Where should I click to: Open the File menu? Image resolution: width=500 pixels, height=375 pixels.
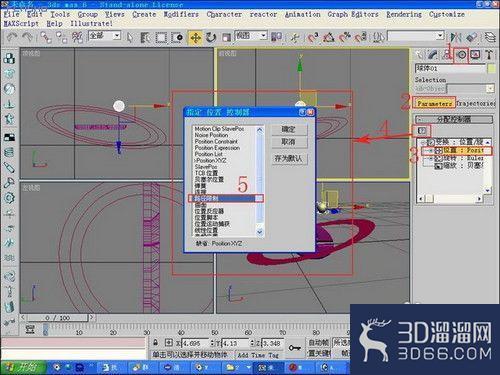point(11,14)
